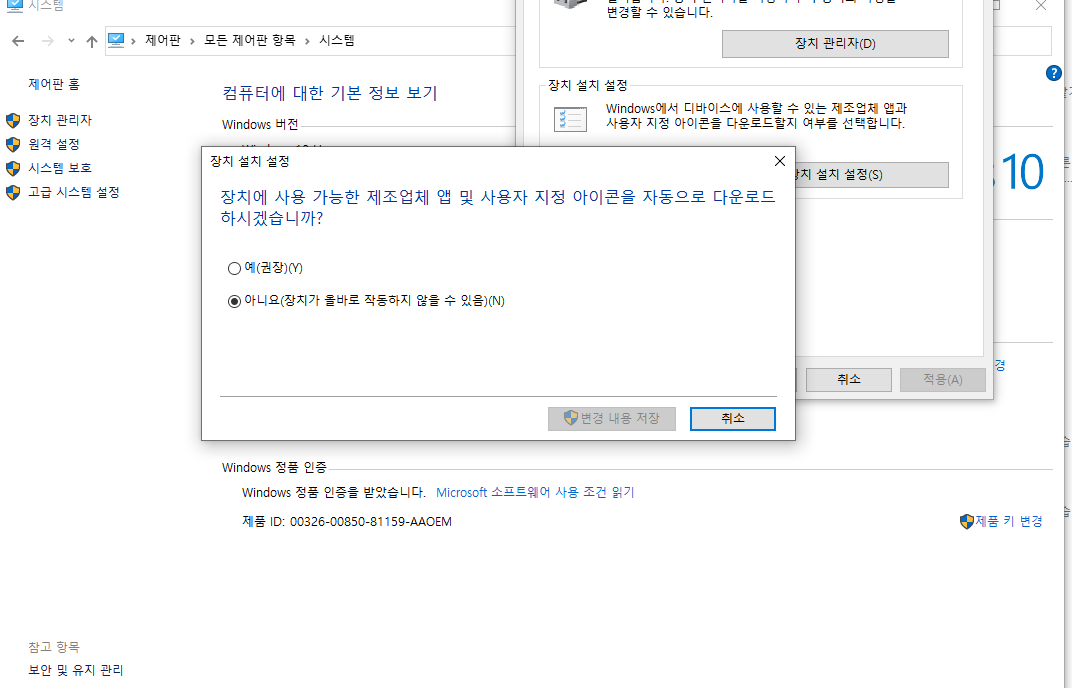
Task: Open 원격 설정 sidebar link
Action: tap(54, 144)
